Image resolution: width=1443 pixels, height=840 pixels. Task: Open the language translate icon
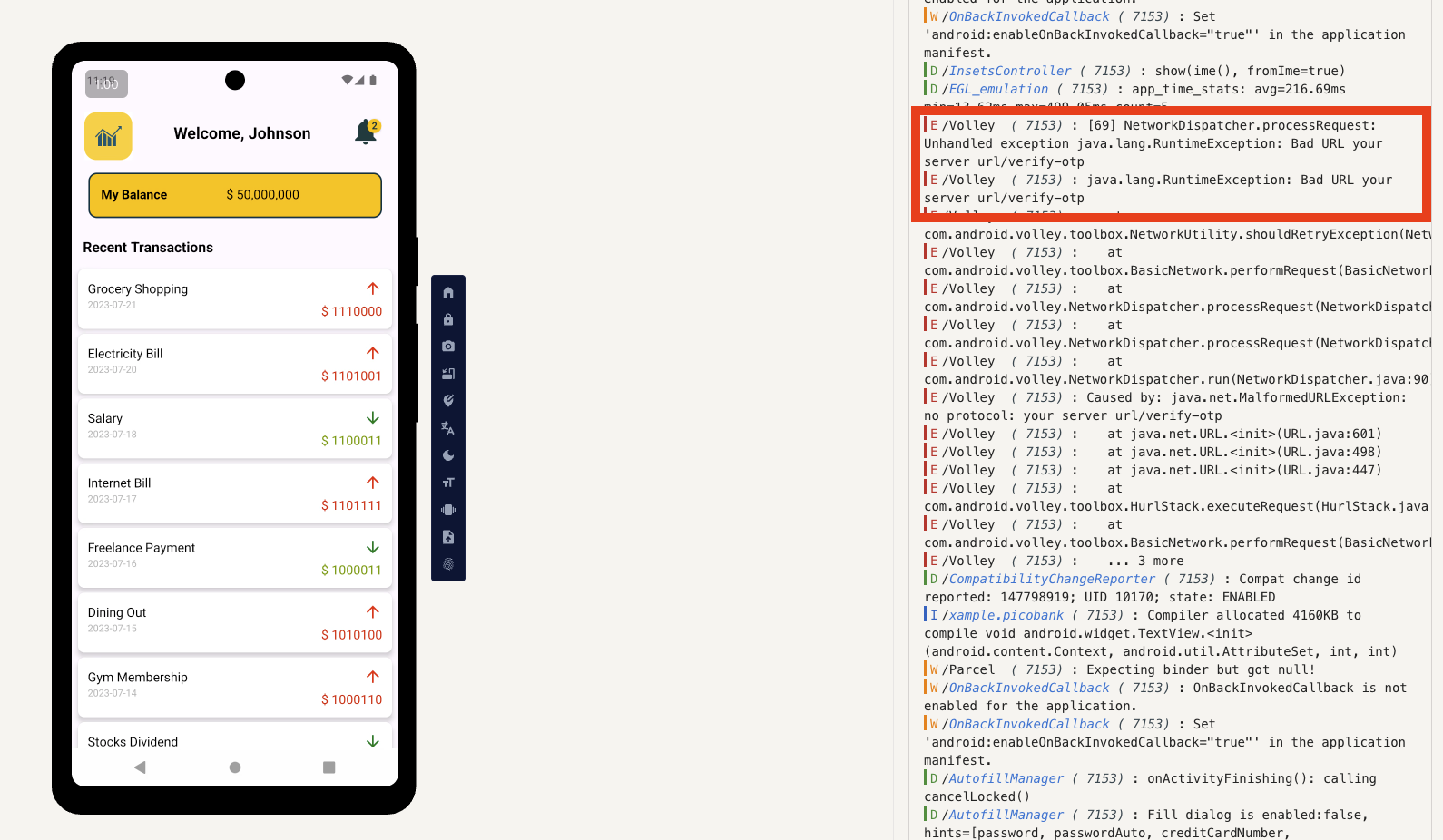448,428
